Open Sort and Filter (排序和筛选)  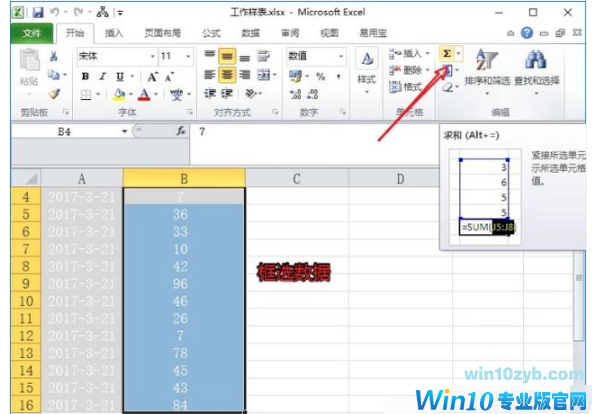[487, 71]
